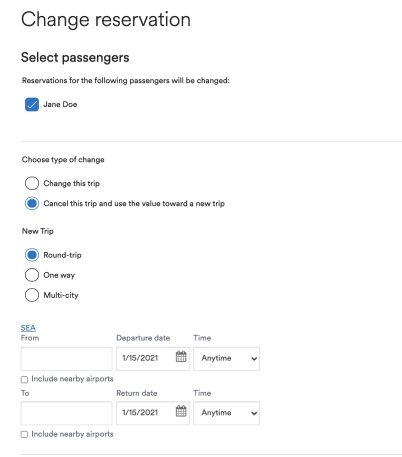Select the Change this trip option
Screen dimensions: 402x457
coord(32,183)
